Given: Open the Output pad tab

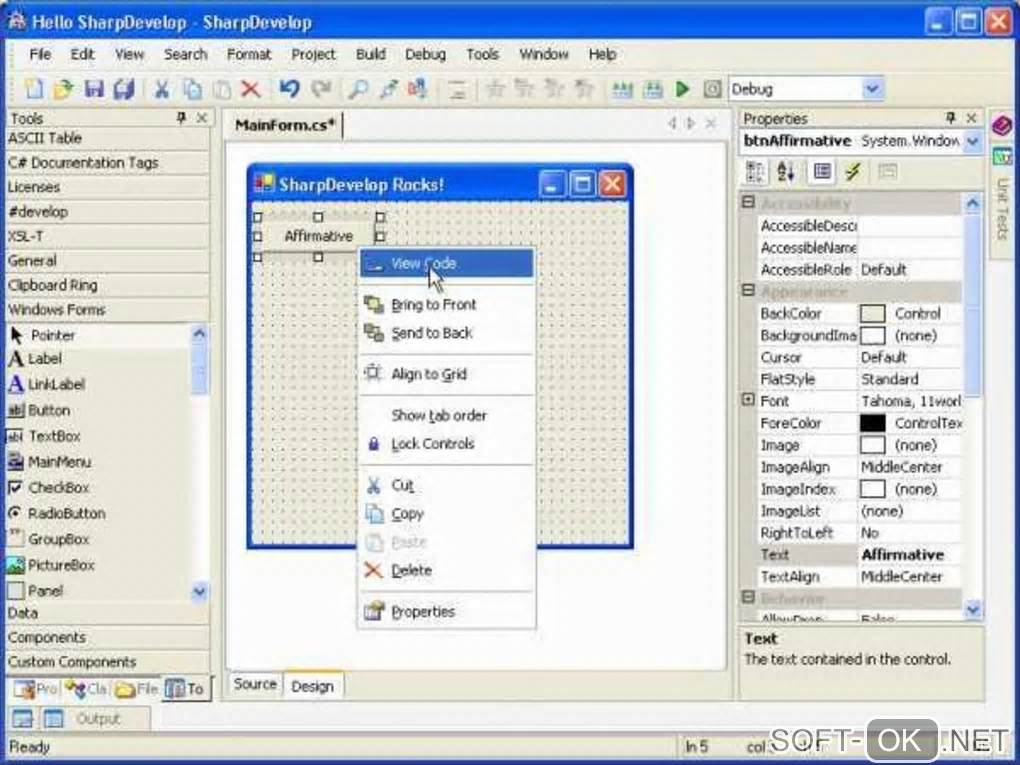Looking at the screenshot, I should 98,719.
